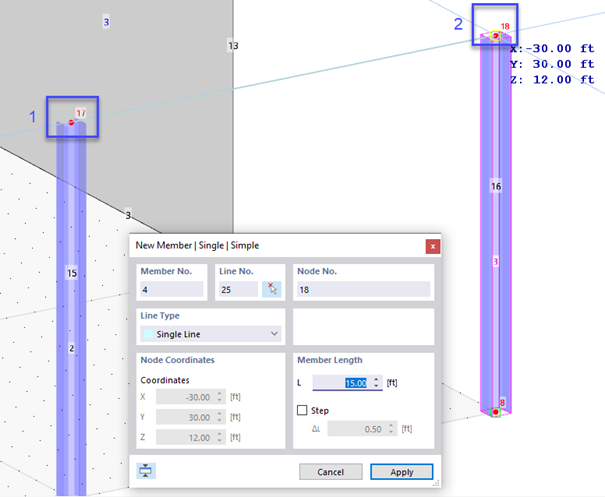The height and width of the screenshot is (497, 605).
Task: Click the Node No. input field
Action: 363,289
